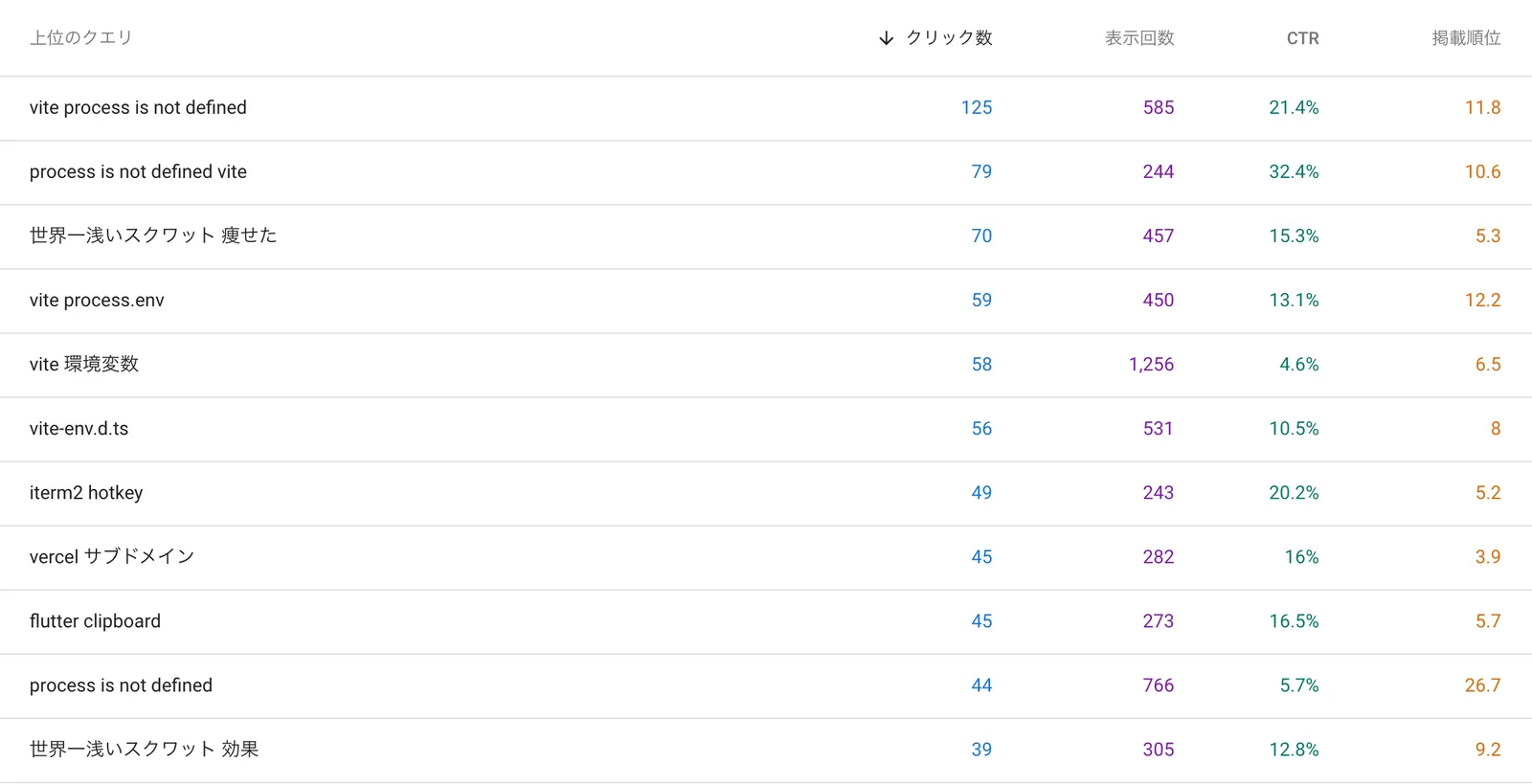Select the "iterm2 hotkey" query row

point(86,493)
